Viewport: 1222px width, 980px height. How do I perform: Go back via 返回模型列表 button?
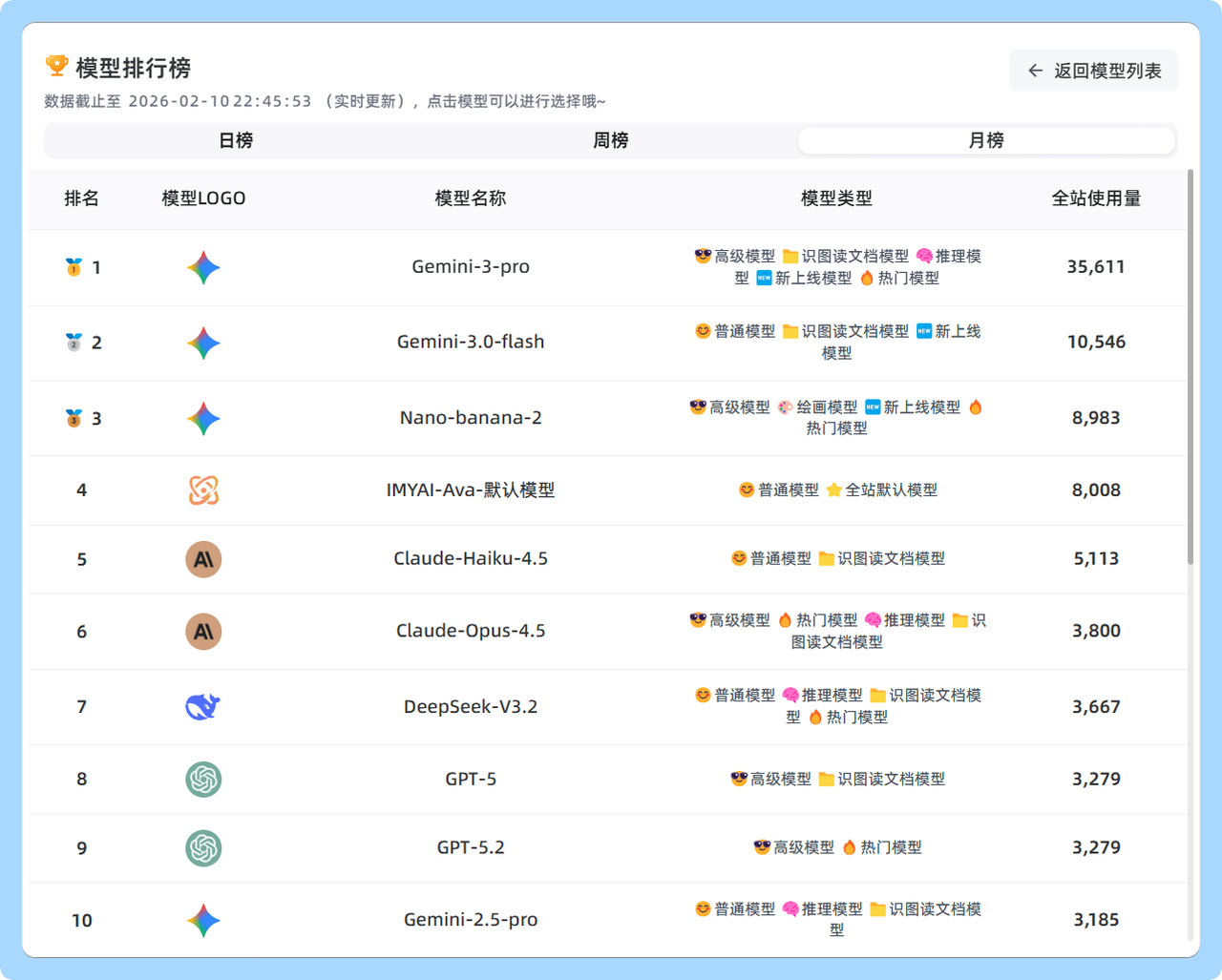click(x=1094, y=71)
